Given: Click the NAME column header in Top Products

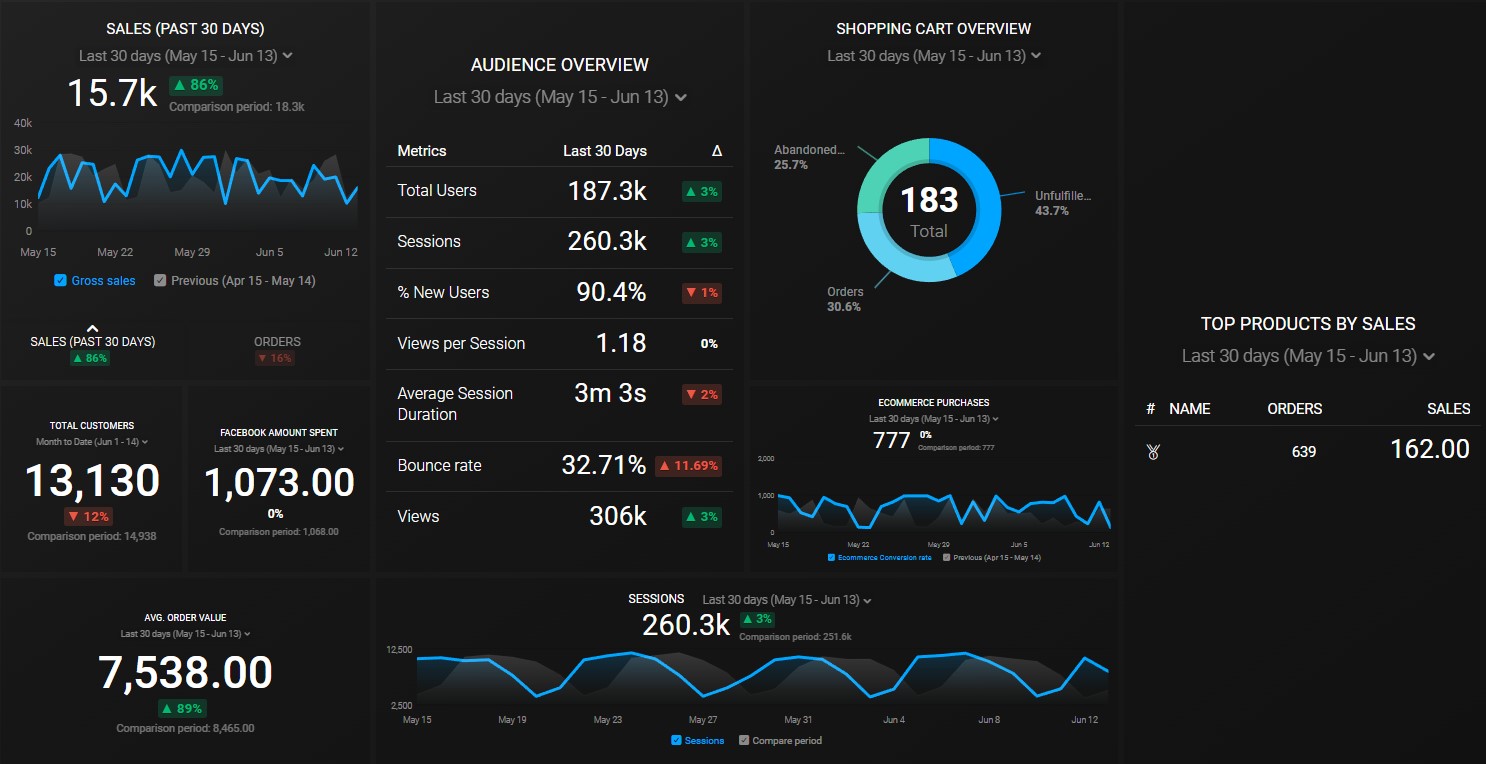Looking at the screenshot, I should coord(1190,409).
